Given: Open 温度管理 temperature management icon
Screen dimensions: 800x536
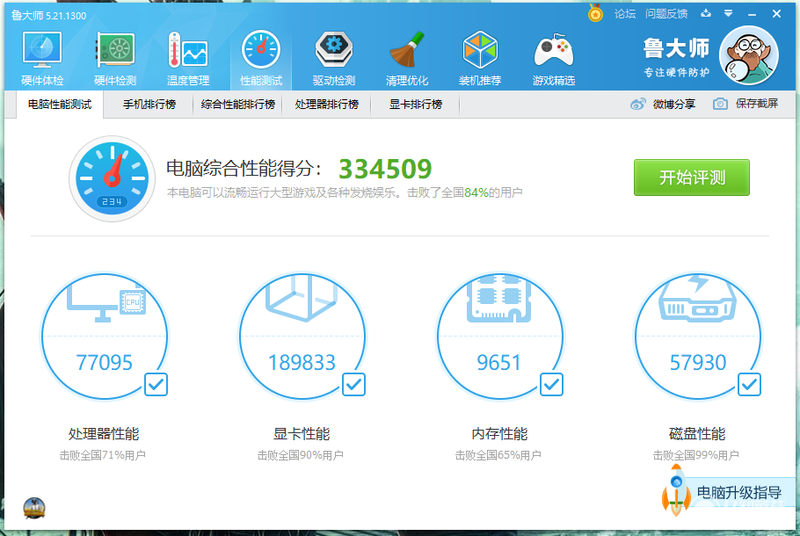Looking at the screenshot, I should pyautogui.click(x=188, y=59).
